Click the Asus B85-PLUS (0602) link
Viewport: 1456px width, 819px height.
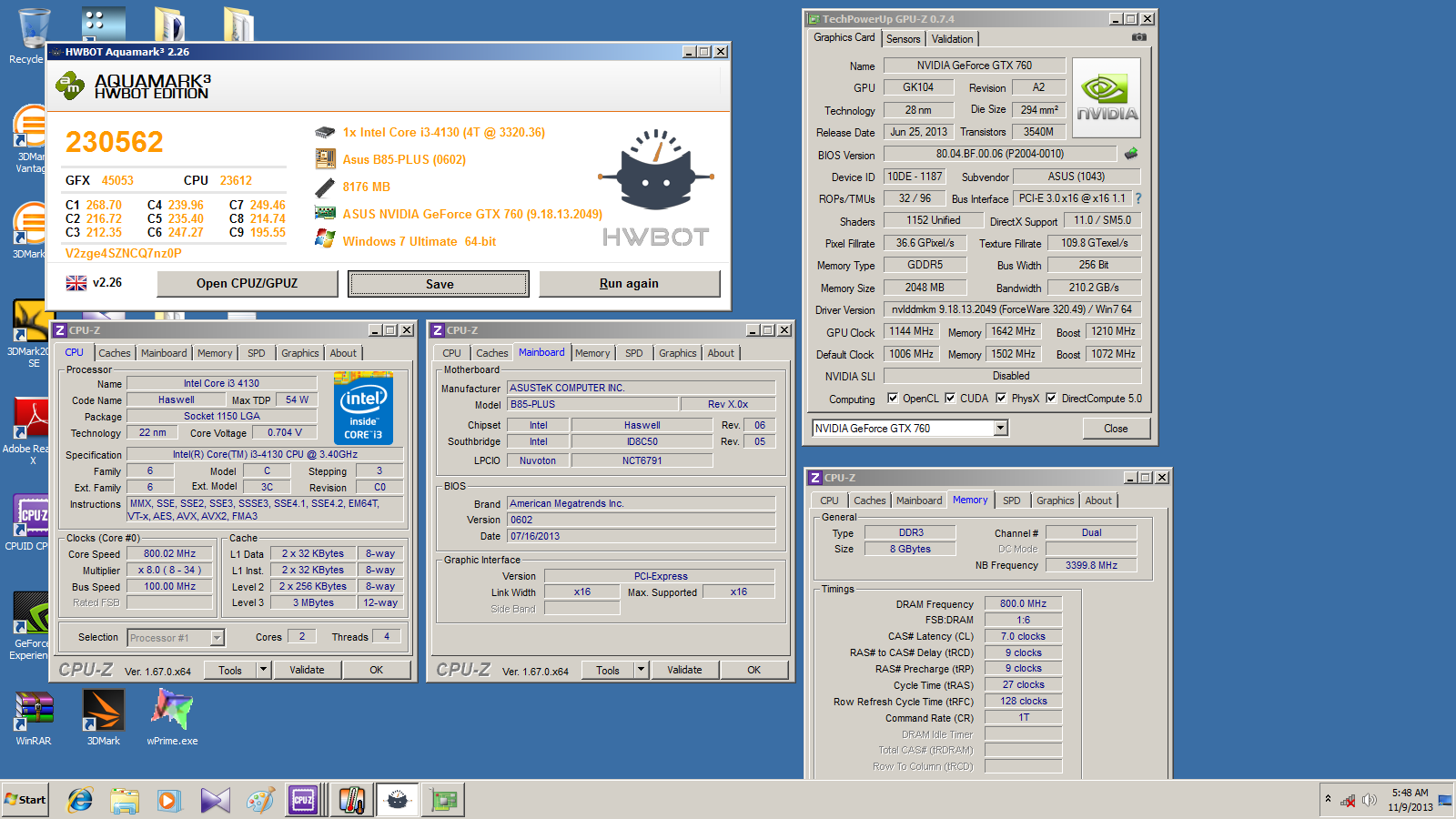click(404, 159)
